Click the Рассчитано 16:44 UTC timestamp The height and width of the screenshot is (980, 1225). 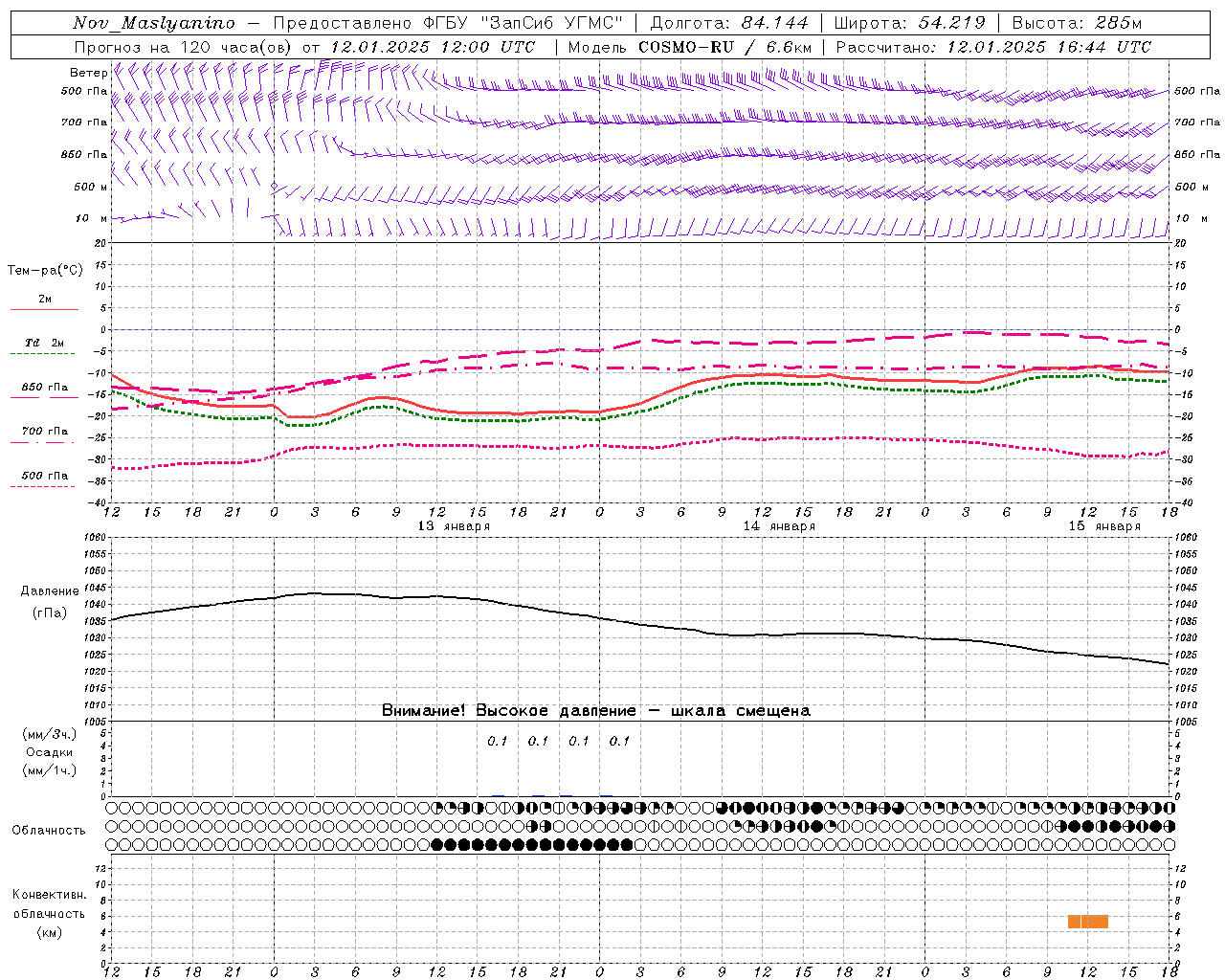coord(994,47)
